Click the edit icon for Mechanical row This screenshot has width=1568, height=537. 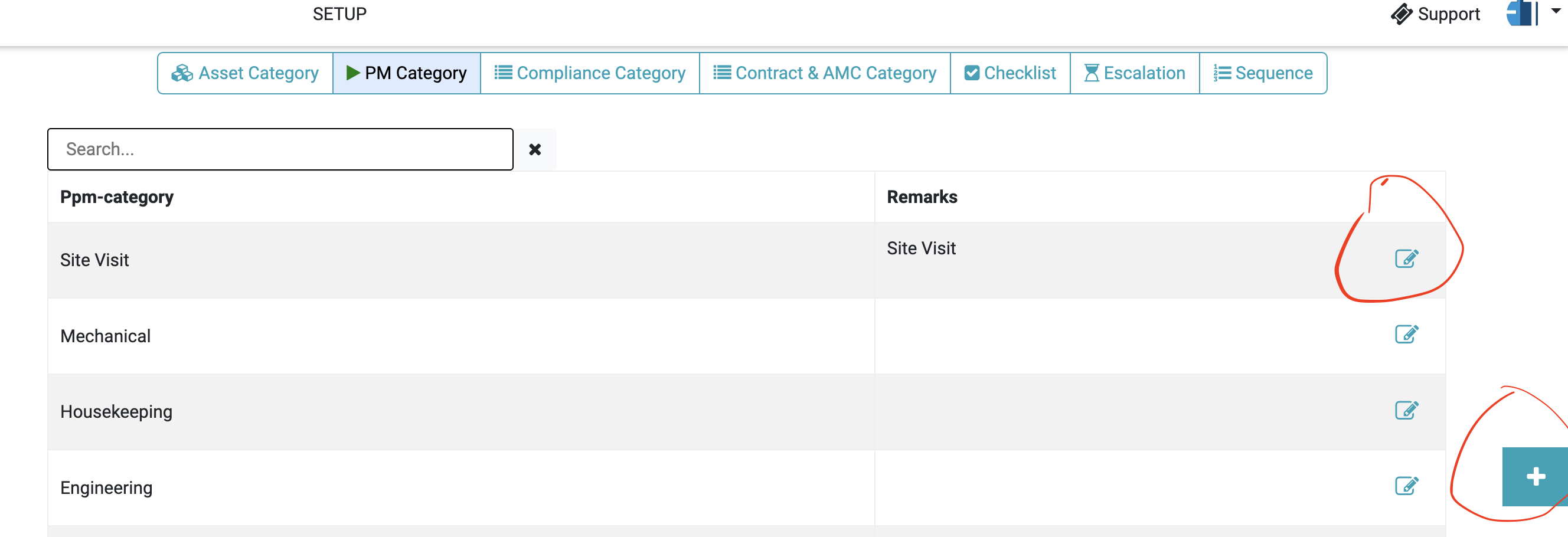click(1406, 334)
